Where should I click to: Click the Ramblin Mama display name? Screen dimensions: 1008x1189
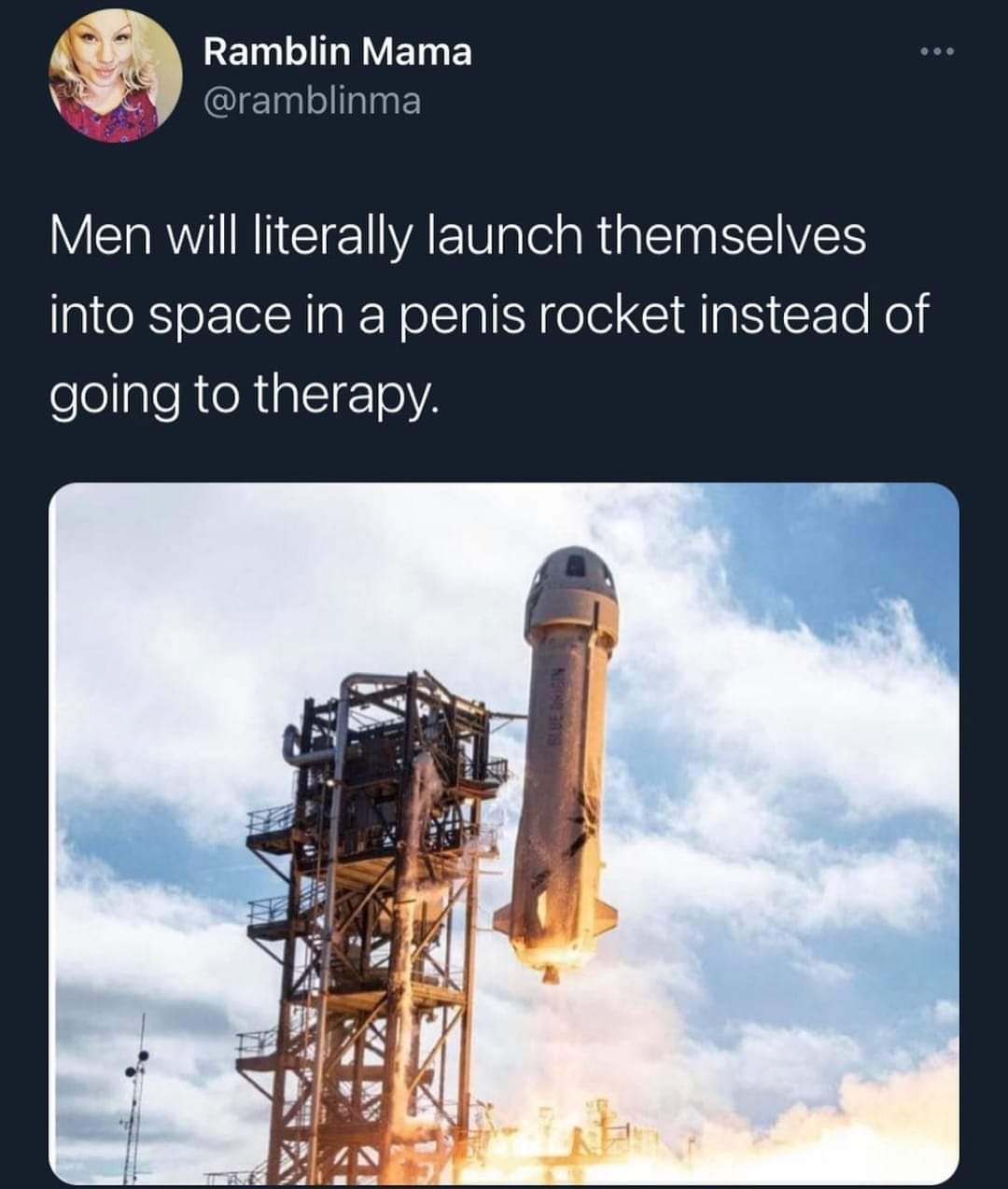[x=338, y=51]
